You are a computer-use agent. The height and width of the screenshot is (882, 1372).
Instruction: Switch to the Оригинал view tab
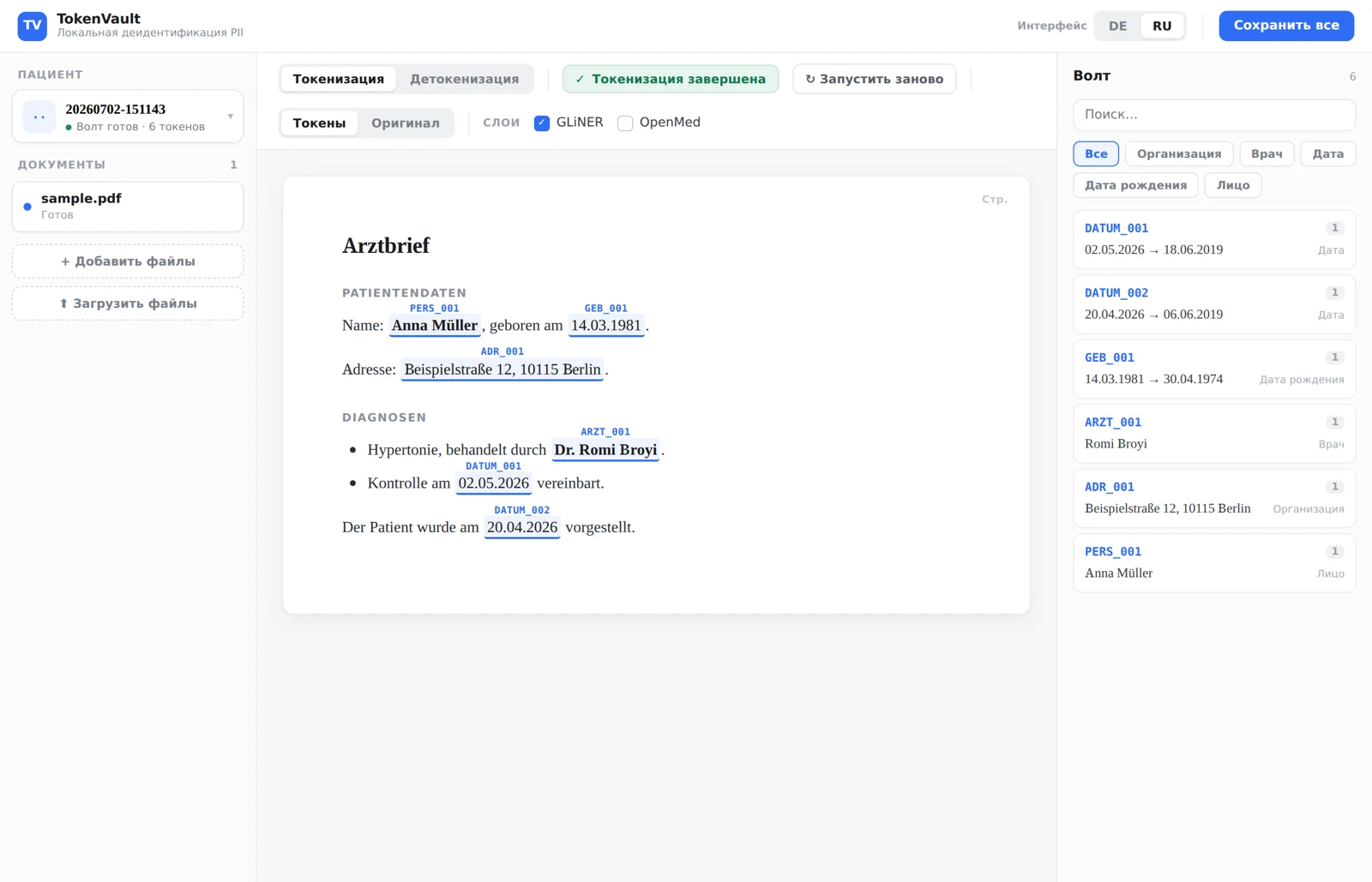tap(406, 123)
